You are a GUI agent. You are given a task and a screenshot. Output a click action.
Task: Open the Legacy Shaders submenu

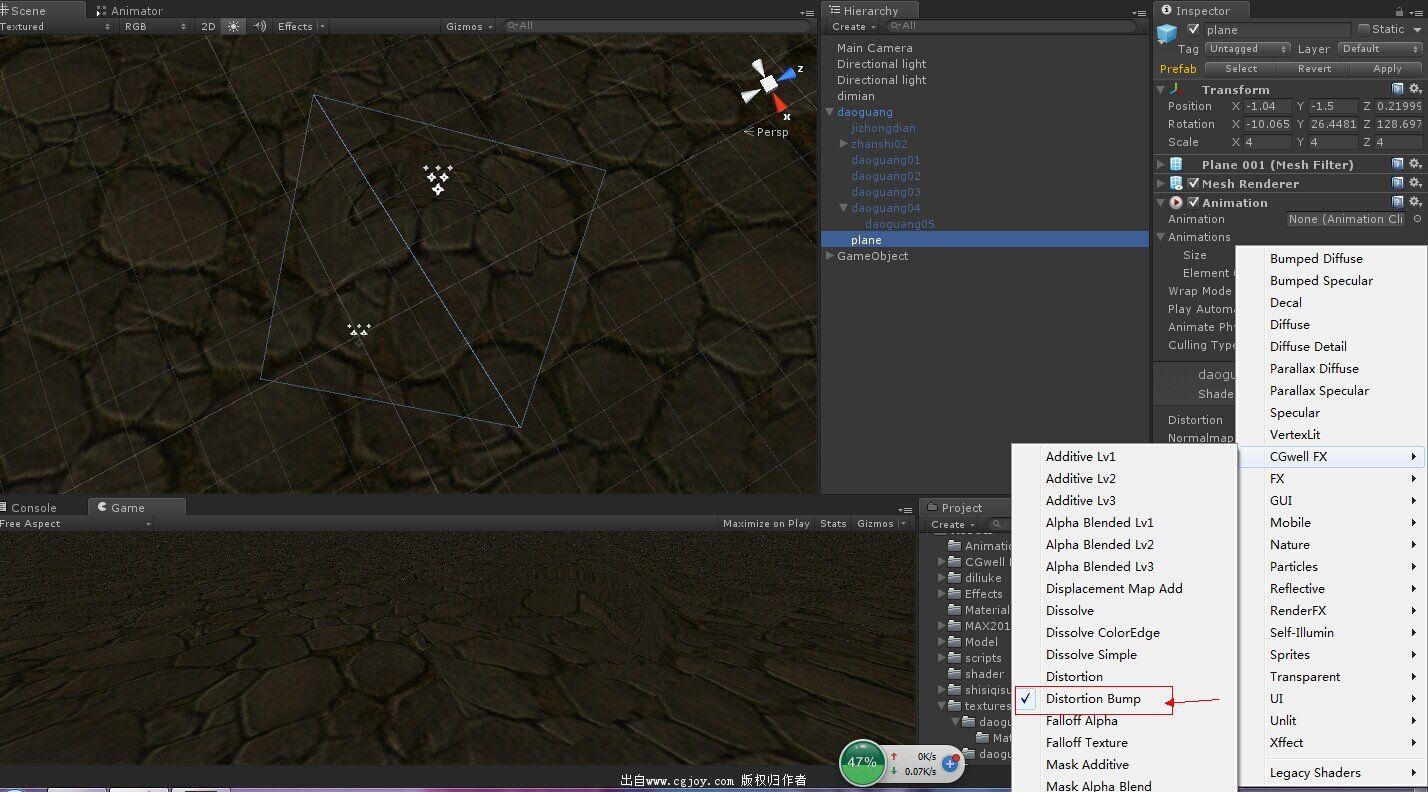click(1330, 772)
